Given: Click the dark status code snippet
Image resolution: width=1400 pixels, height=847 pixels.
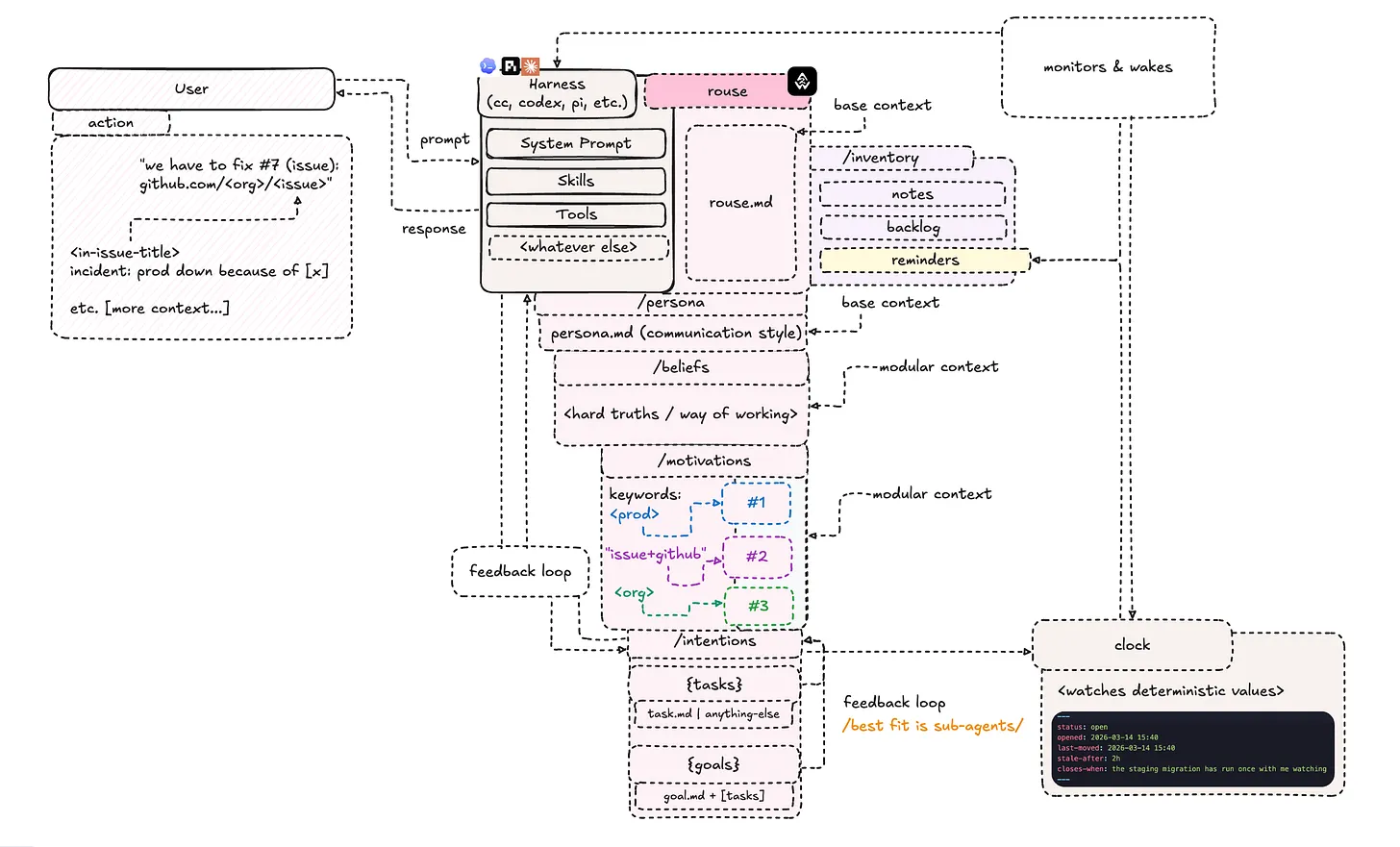Looking at the screenshot, I should 1192,749.
